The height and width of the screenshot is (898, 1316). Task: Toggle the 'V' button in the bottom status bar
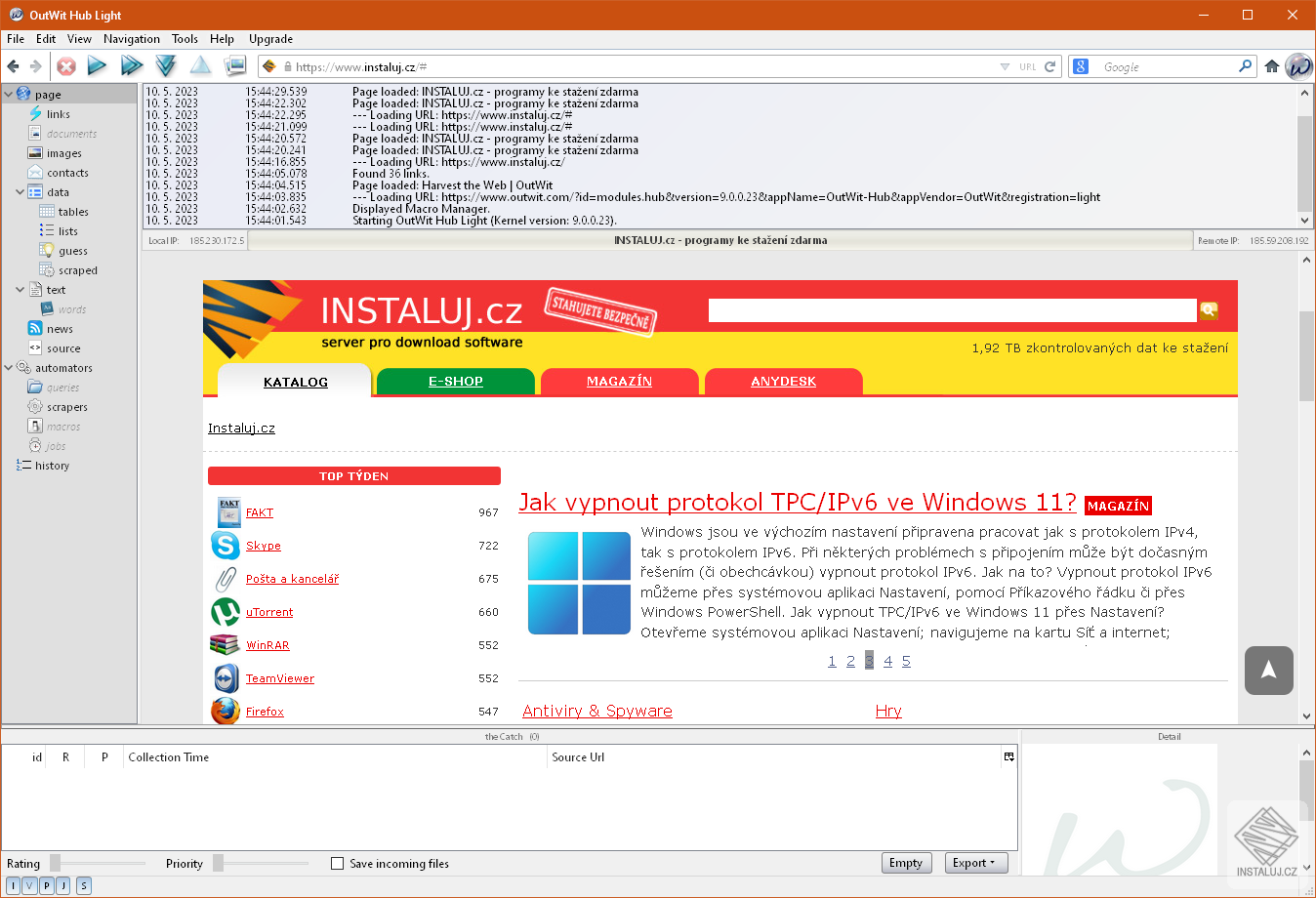[x=29, y=885]
